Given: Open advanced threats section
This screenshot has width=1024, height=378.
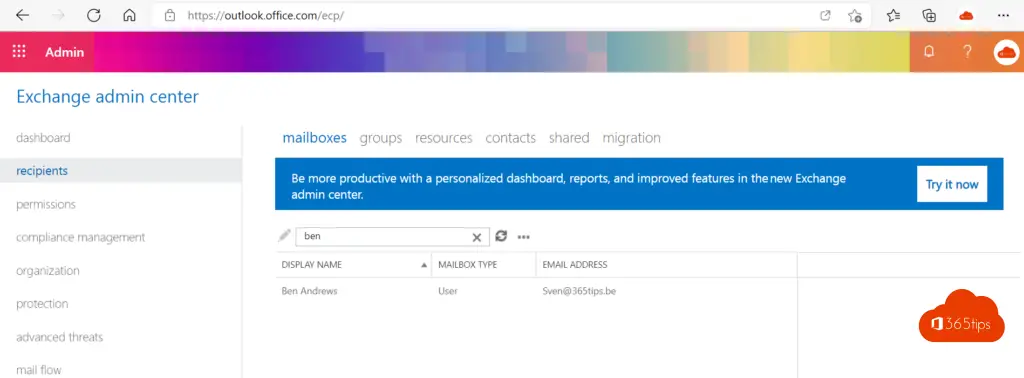Looking at the screenshot, I should (59, 337).
